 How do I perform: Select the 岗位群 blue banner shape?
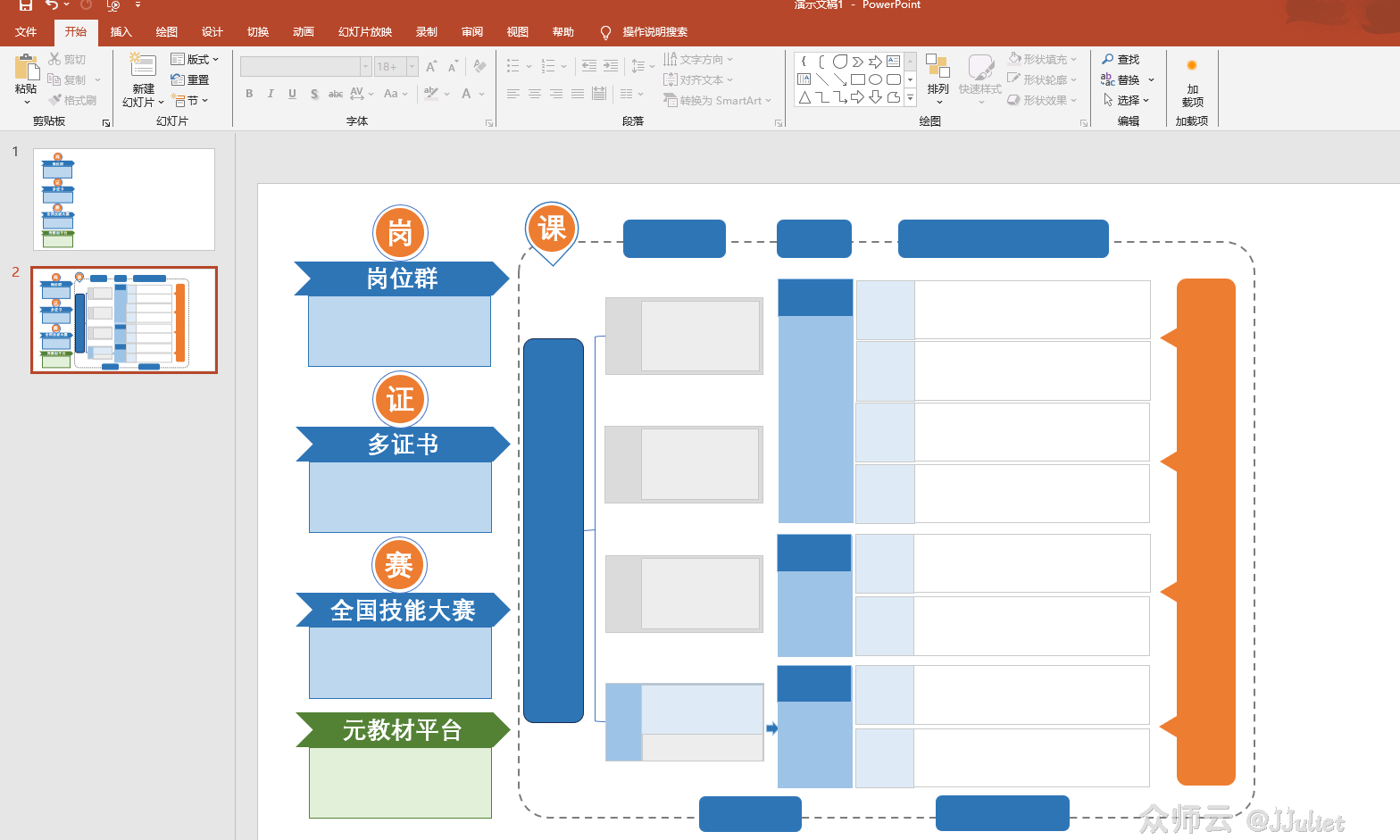(x=402, y=279)
